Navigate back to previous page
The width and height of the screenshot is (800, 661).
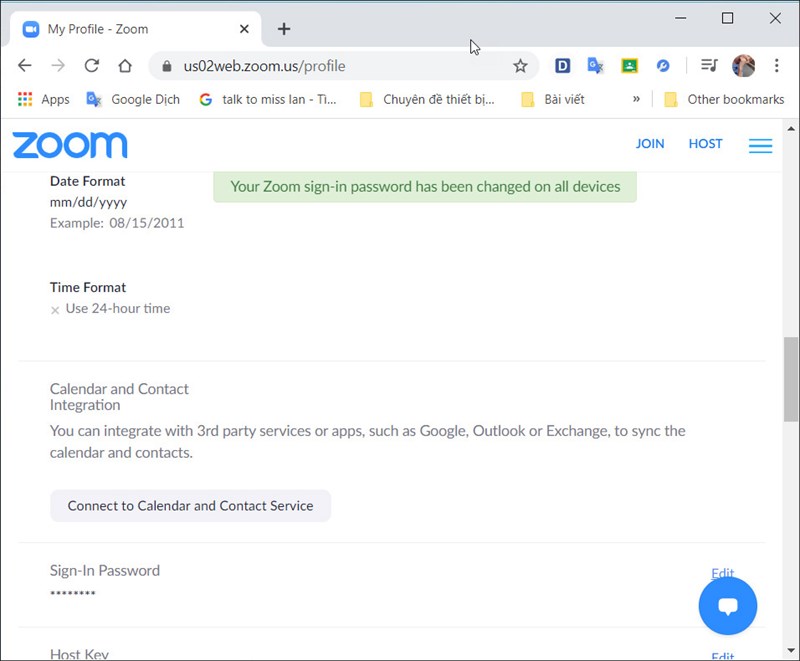point(25,66)
